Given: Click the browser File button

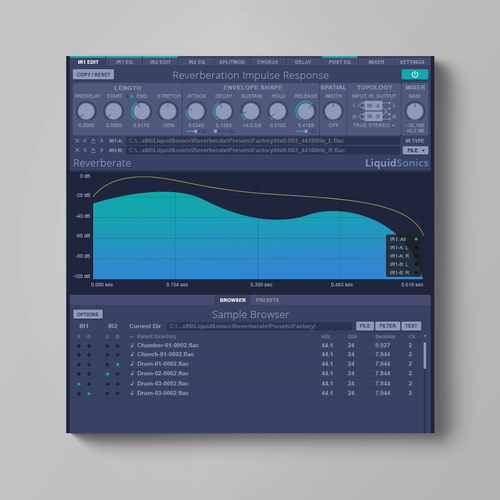Looking at the screenshot, I should [x=365, y=326].
